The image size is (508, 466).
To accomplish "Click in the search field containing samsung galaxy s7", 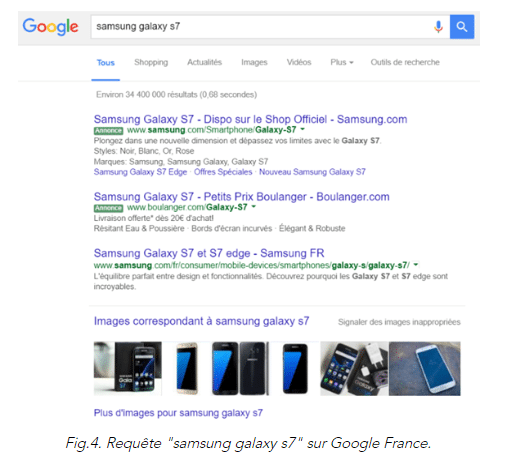I will pyautogui.click(x=260, y=27).
